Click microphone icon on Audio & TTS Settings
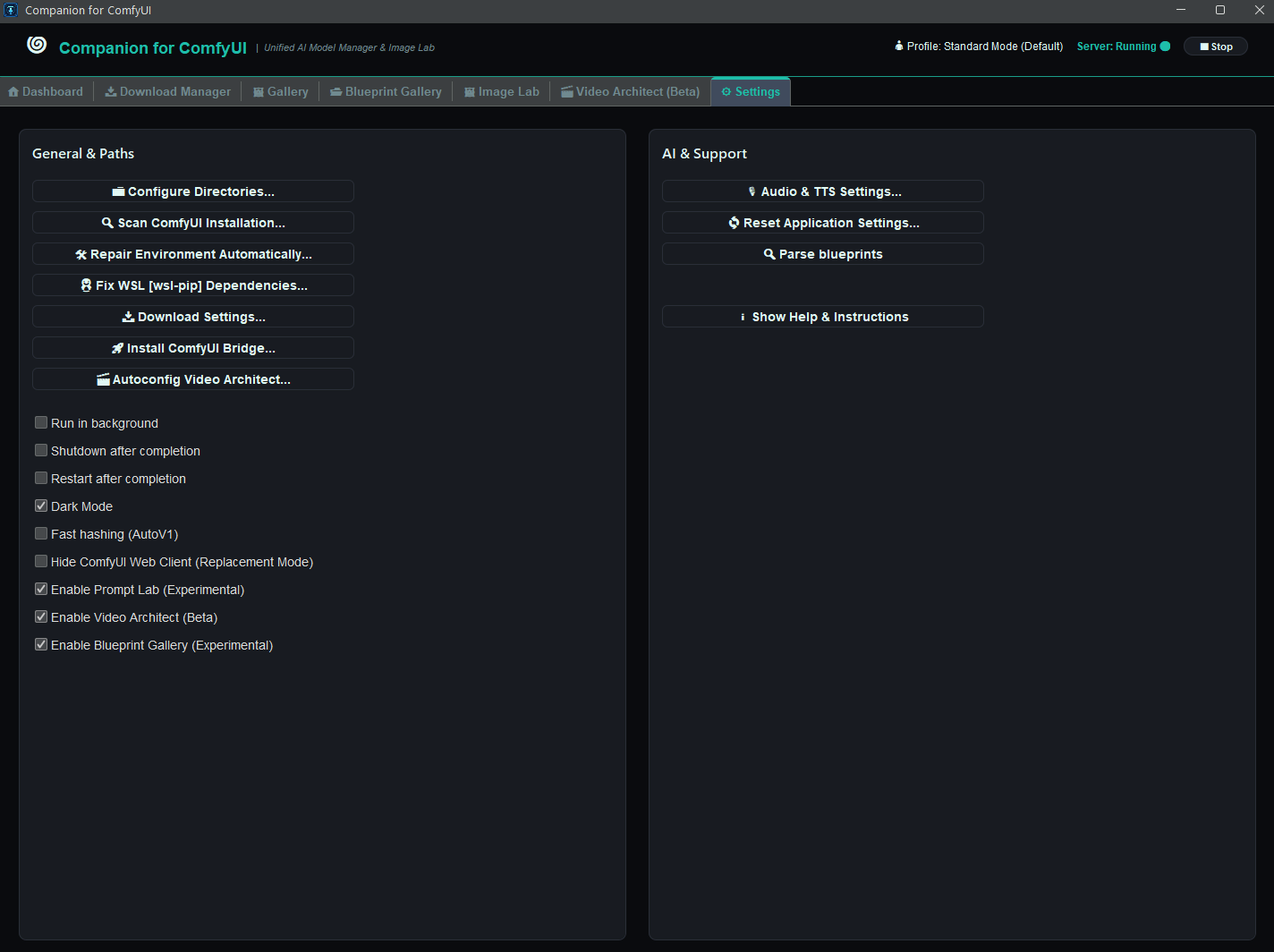Viewport: 1274px width, 952px height. tap(752, 191)
